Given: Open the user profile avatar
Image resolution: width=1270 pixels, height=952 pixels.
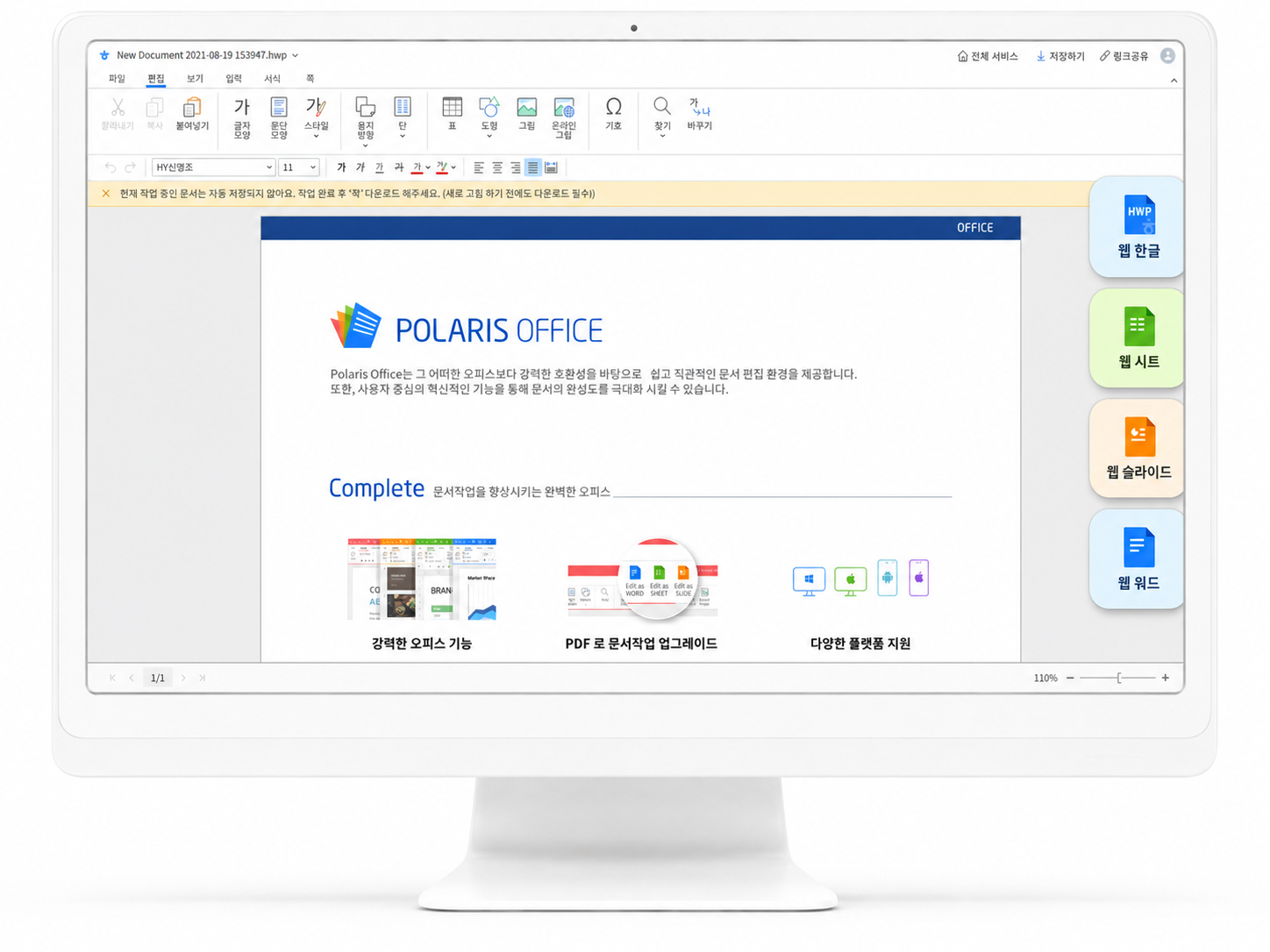Looking at the screenshot, I should [x=1167, y=56].
